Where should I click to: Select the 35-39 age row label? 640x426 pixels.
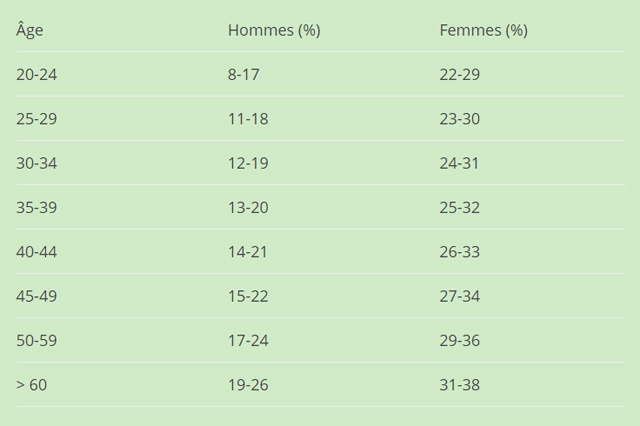[x=37, y=208]
